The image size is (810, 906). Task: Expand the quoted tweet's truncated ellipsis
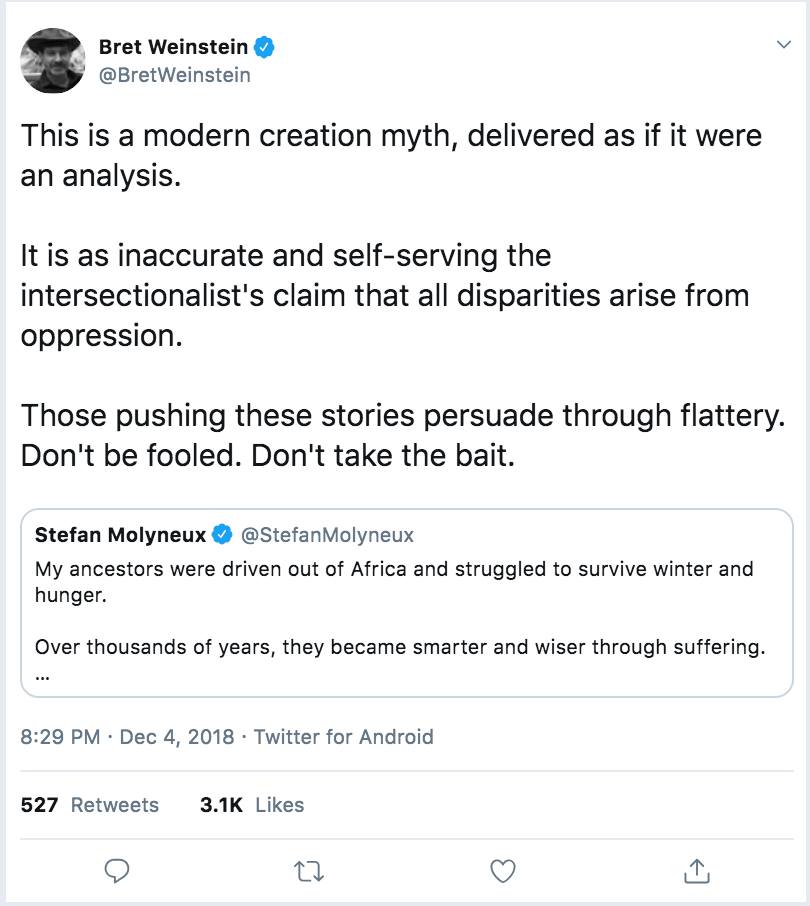(x=42, y=673)
